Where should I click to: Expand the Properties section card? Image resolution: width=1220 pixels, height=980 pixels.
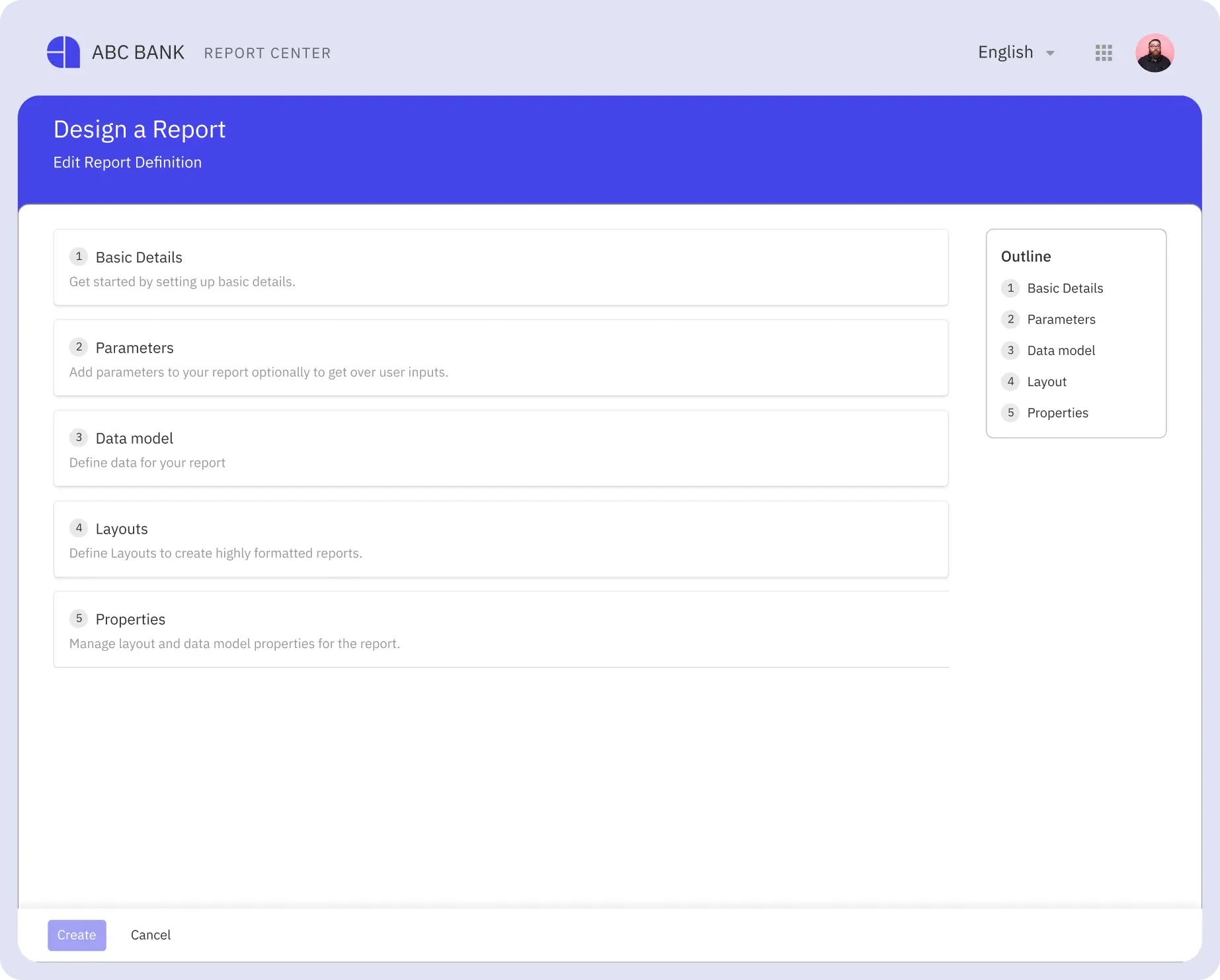coord(501,630)
